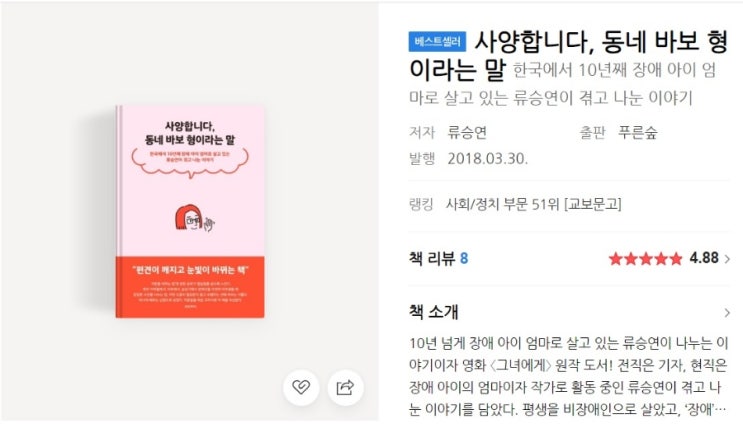This screenshot has height=424, width=743.
Task: Click the book description paragraph text
Action: pyautogui.click(x=568, y=376)
